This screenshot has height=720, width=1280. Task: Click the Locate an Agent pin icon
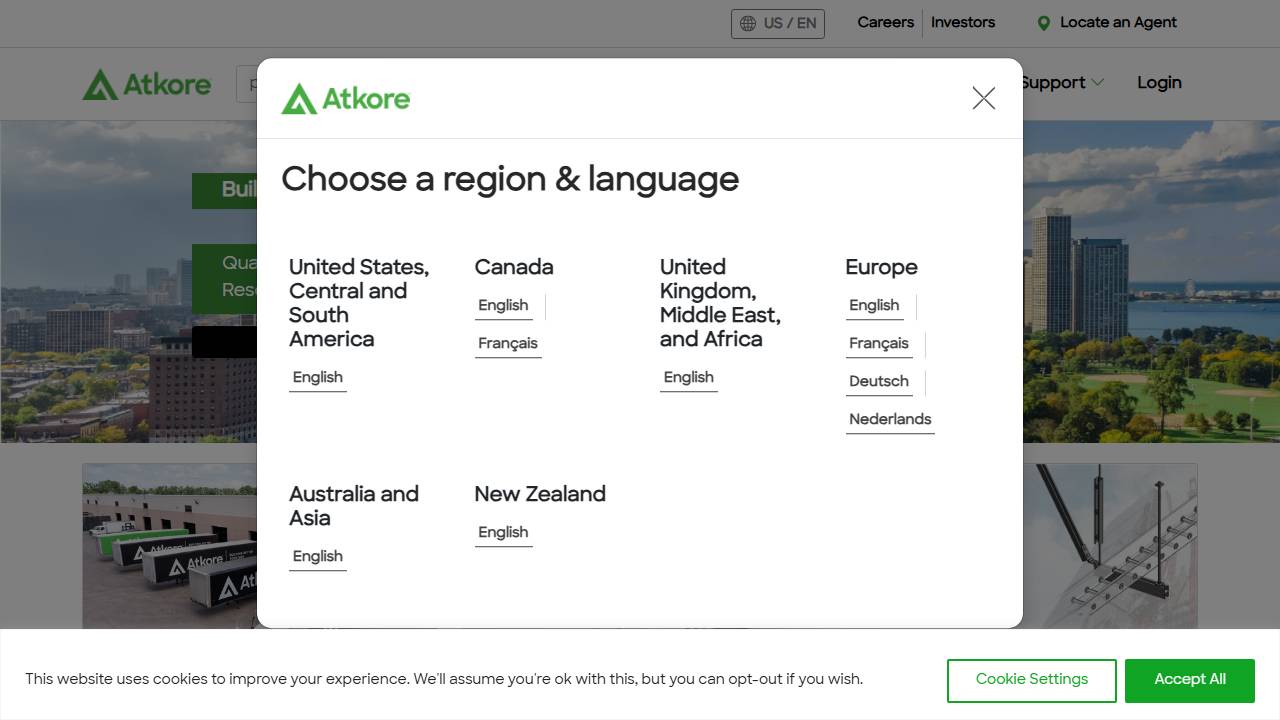click(x=1043, y=23)
